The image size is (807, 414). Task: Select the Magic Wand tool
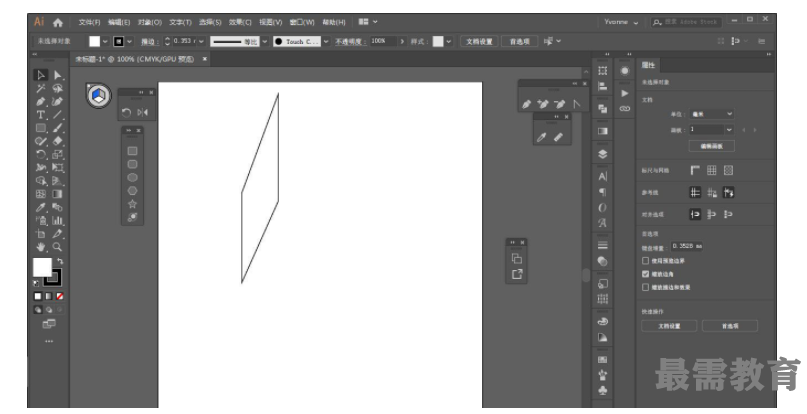coord(41,89)
